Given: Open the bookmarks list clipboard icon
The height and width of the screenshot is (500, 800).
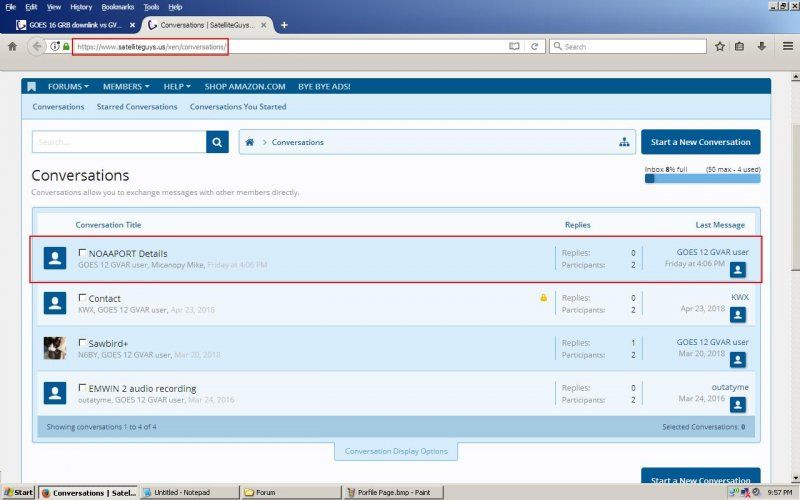Looking at the screenshot, I should (739, 46).
